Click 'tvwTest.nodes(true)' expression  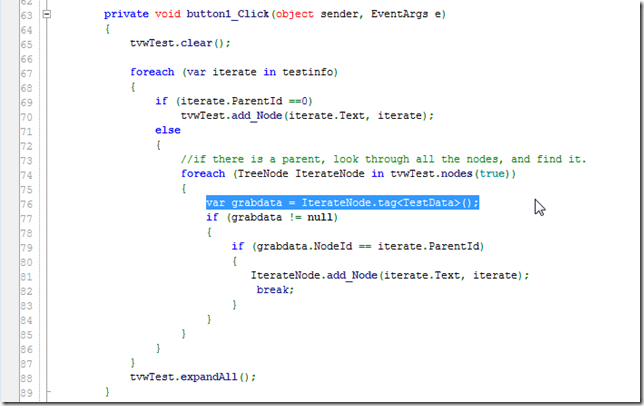450,174
